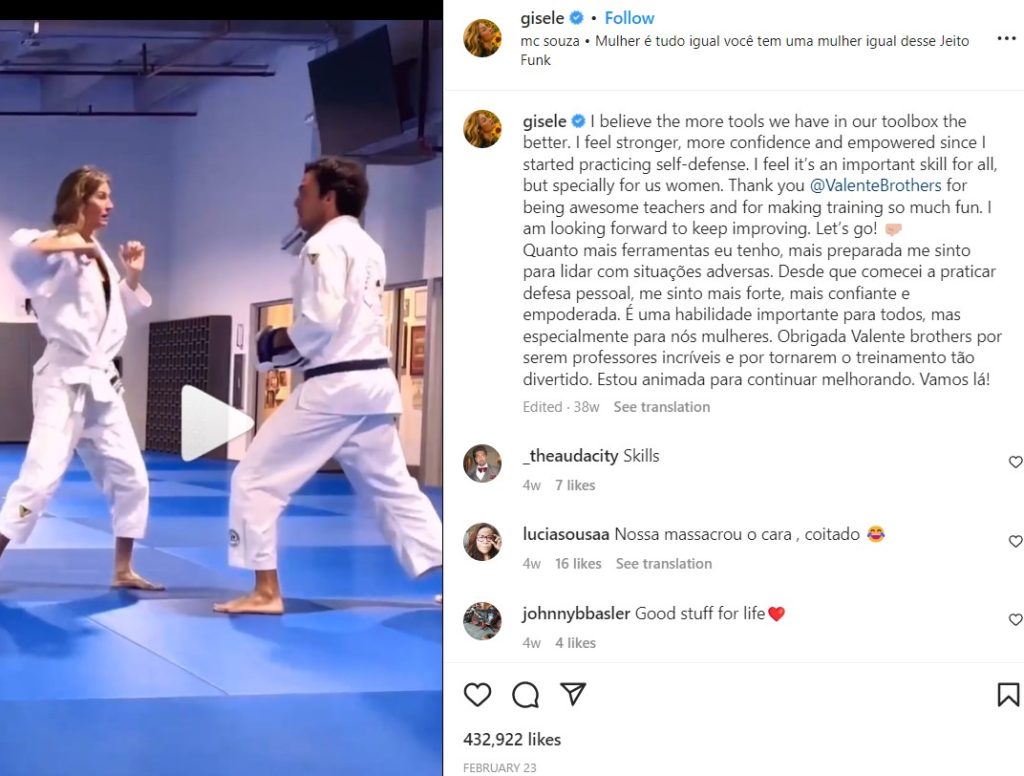The height and width of the screenshot is (776, 1024).
Task: Like johnnybbasler's comment heart
Action: [x=1016, y=619]
